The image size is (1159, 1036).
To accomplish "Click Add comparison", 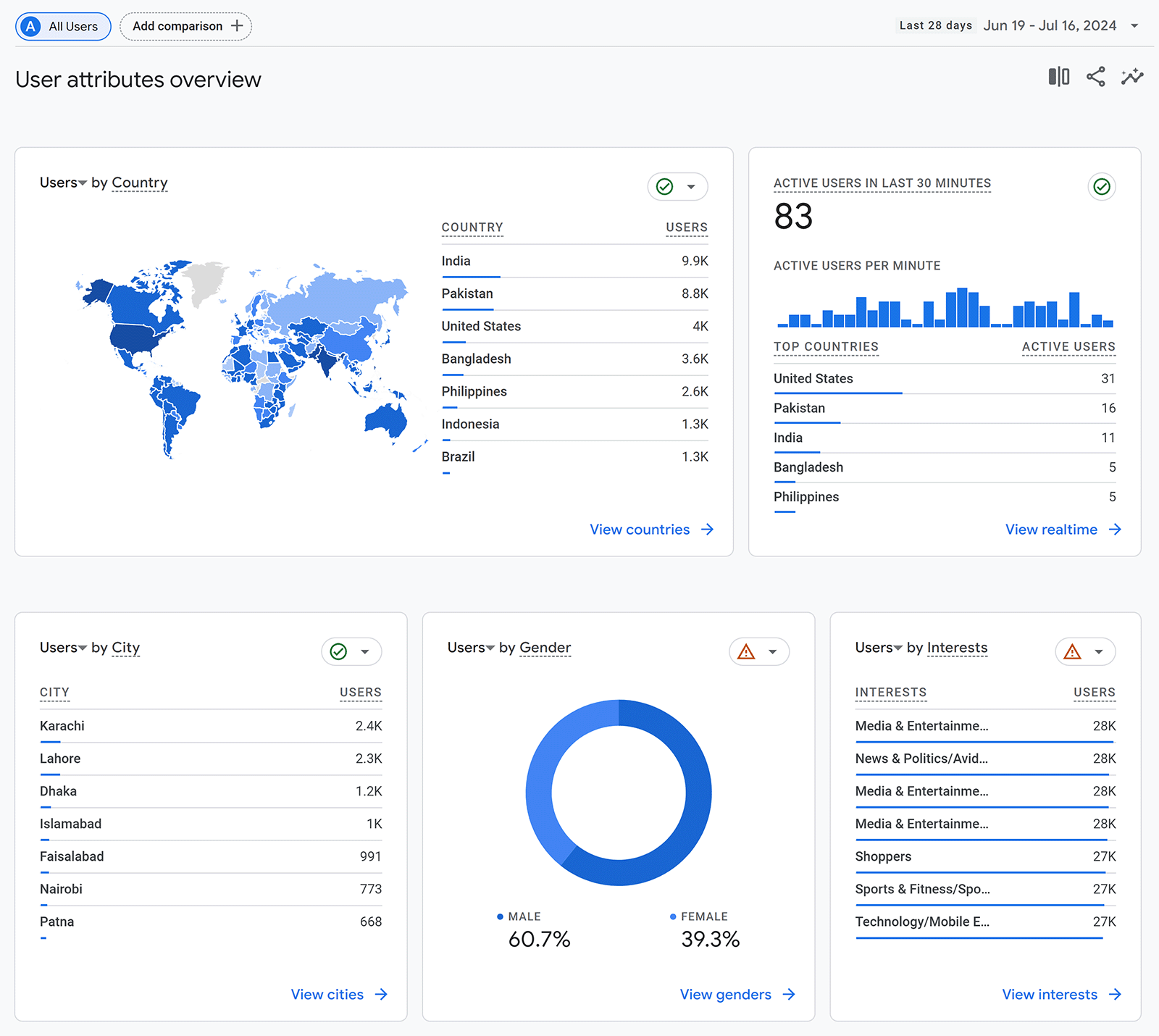I will tap(185, 26).
